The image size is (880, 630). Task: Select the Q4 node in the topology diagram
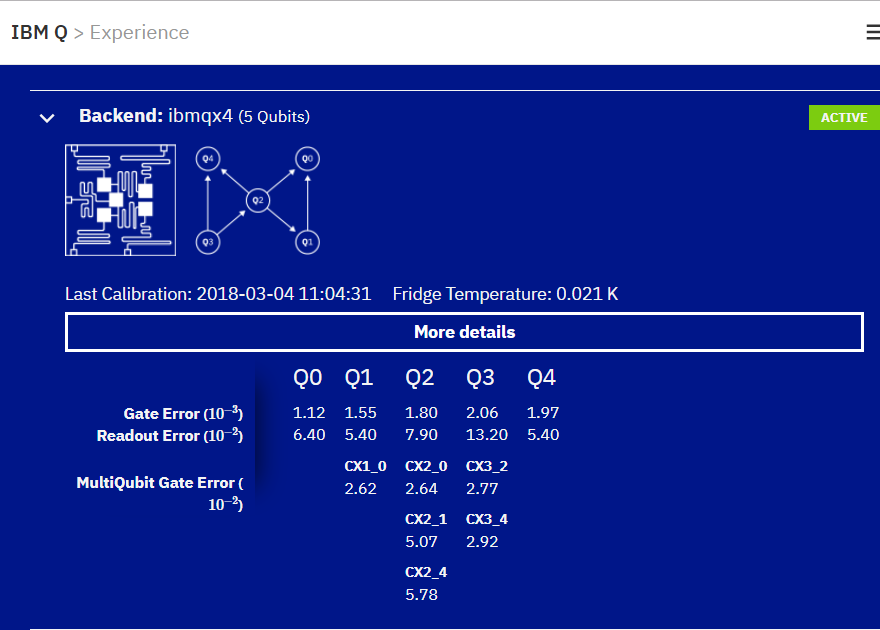[x=208, y=159]
